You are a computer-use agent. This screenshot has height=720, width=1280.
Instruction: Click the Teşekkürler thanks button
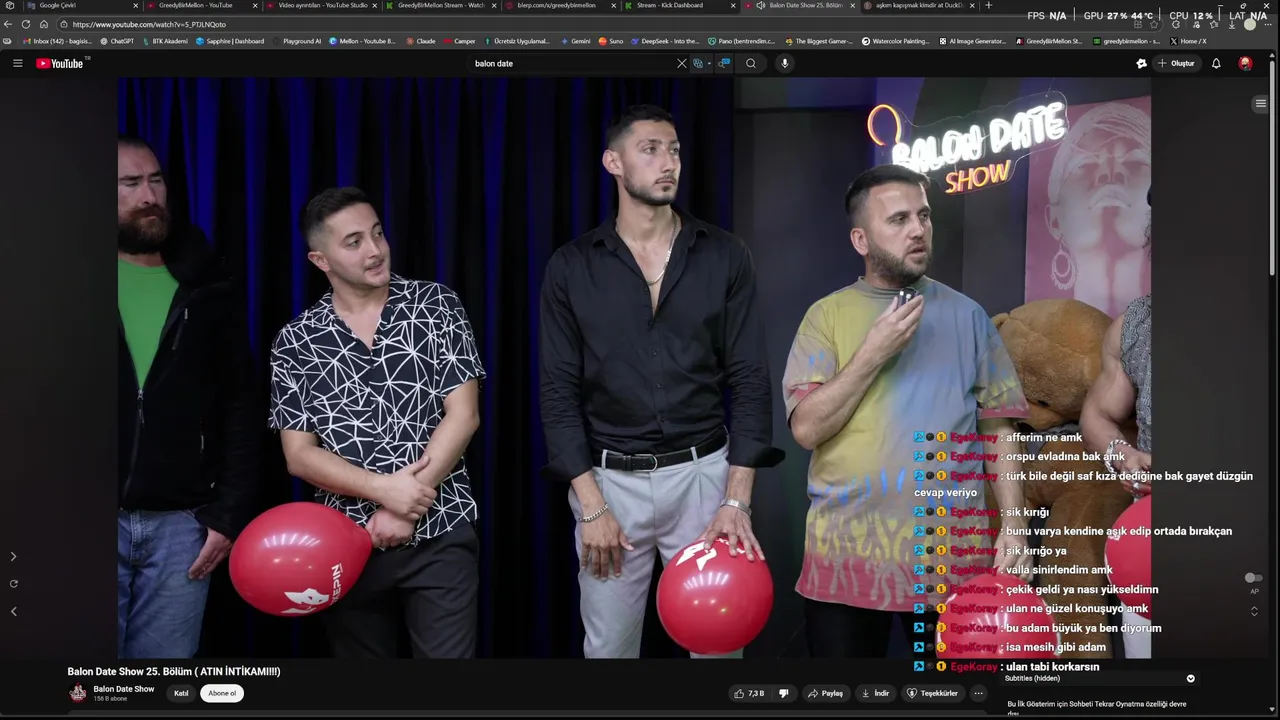tap(932, 693)
